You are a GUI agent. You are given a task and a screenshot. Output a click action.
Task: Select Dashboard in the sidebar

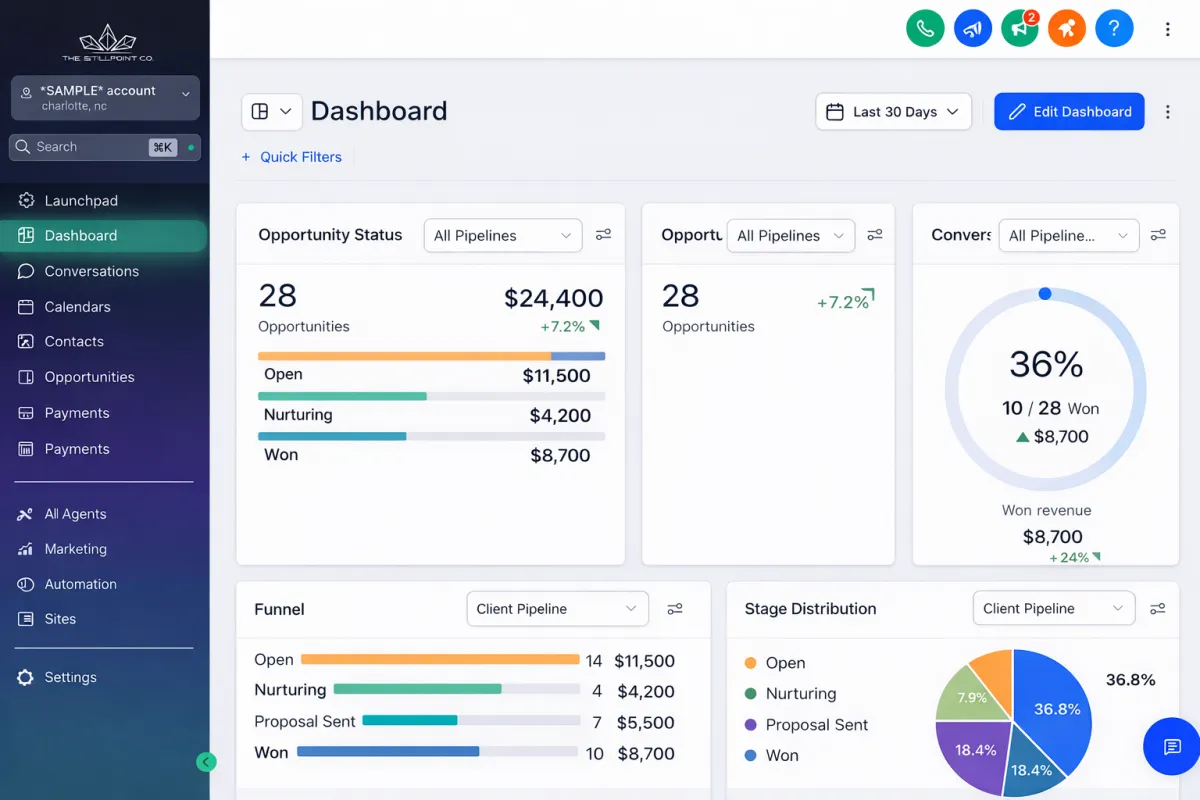point(105,235)
